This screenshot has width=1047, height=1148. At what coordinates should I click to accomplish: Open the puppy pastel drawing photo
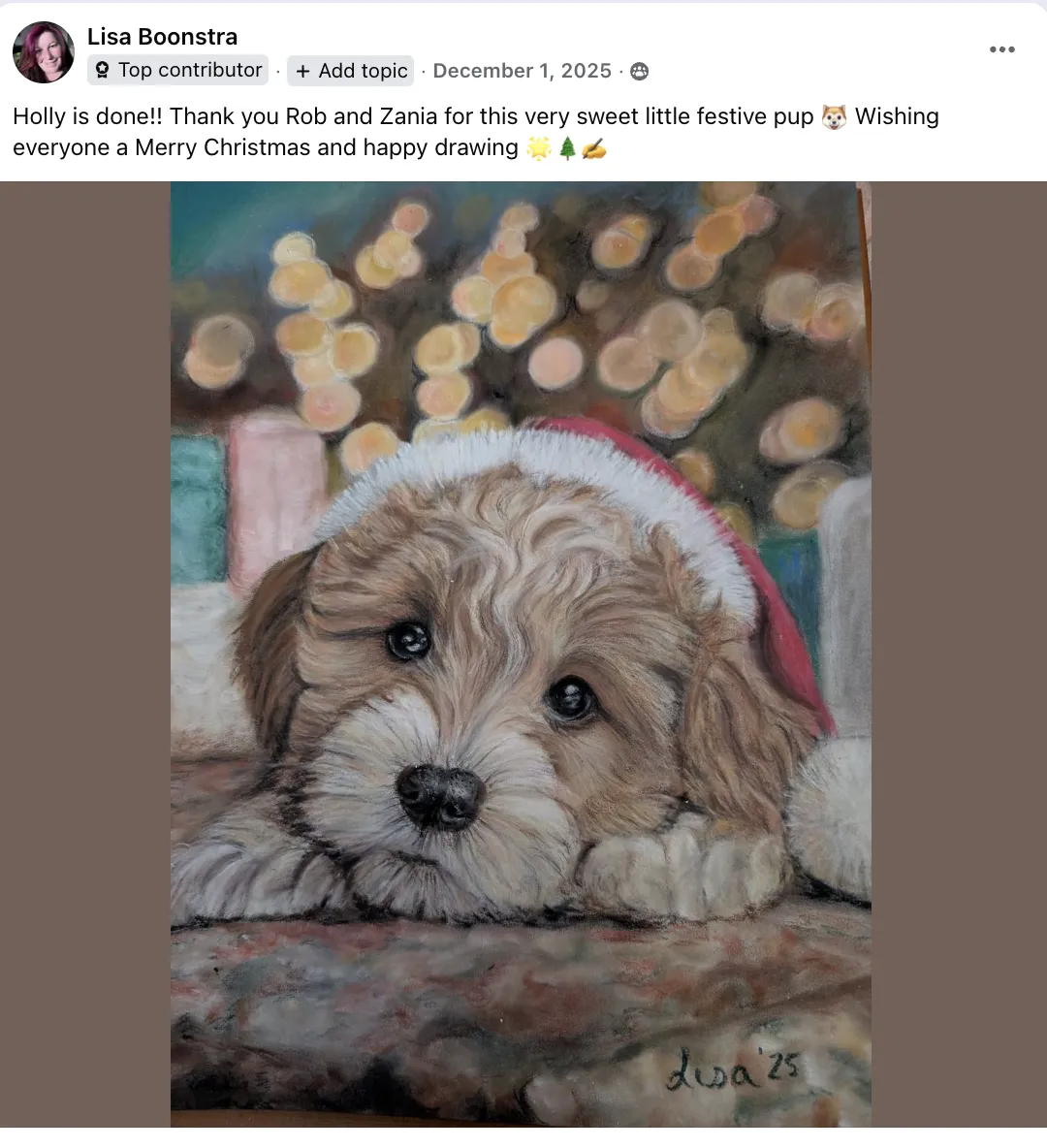click(x=521, y=654)
